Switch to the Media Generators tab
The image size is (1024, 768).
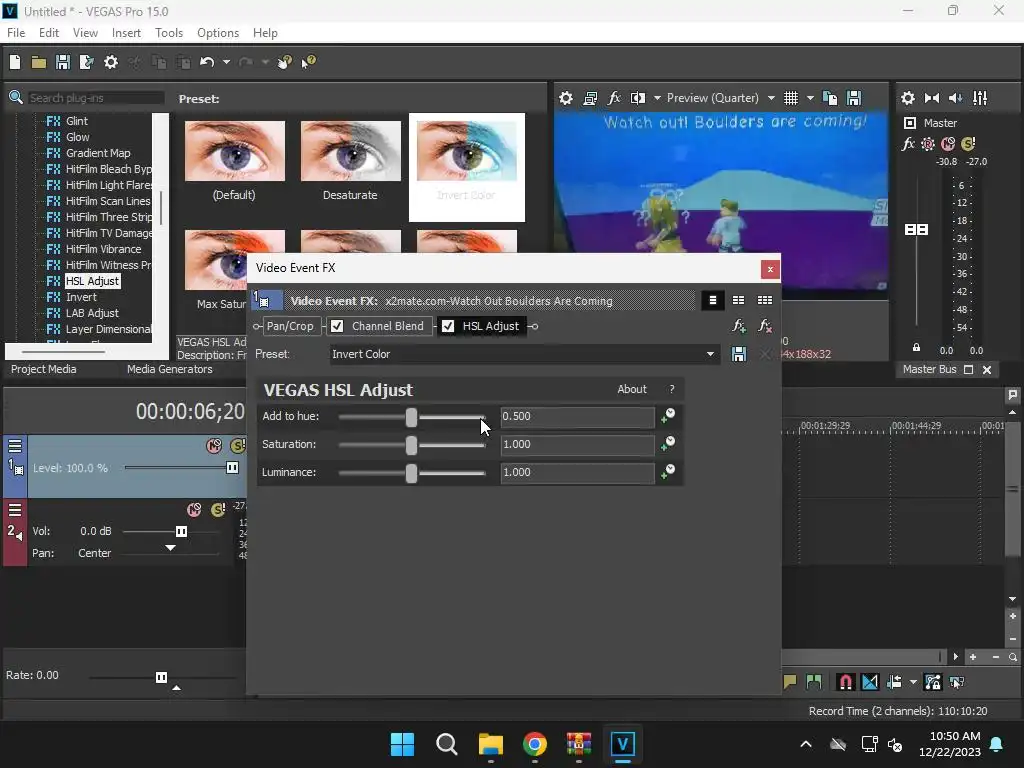point(170,369)
